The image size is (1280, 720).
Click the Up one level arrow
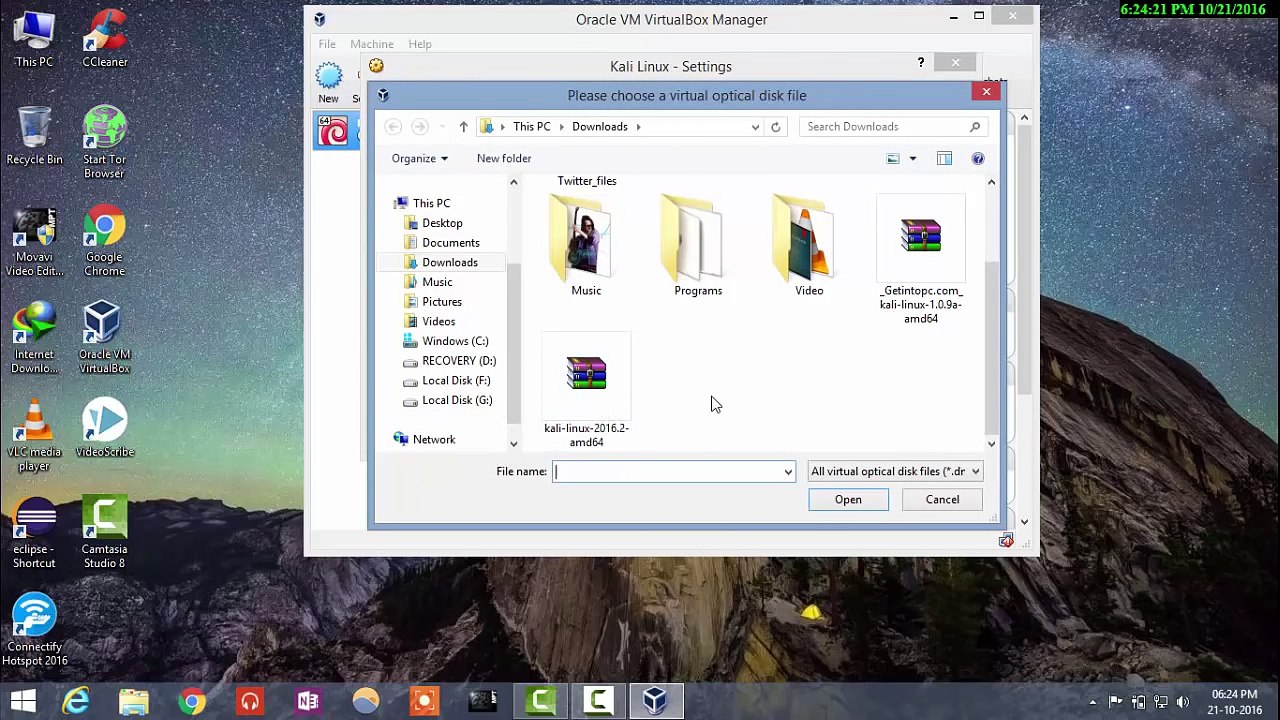click(x=463, y=127)
